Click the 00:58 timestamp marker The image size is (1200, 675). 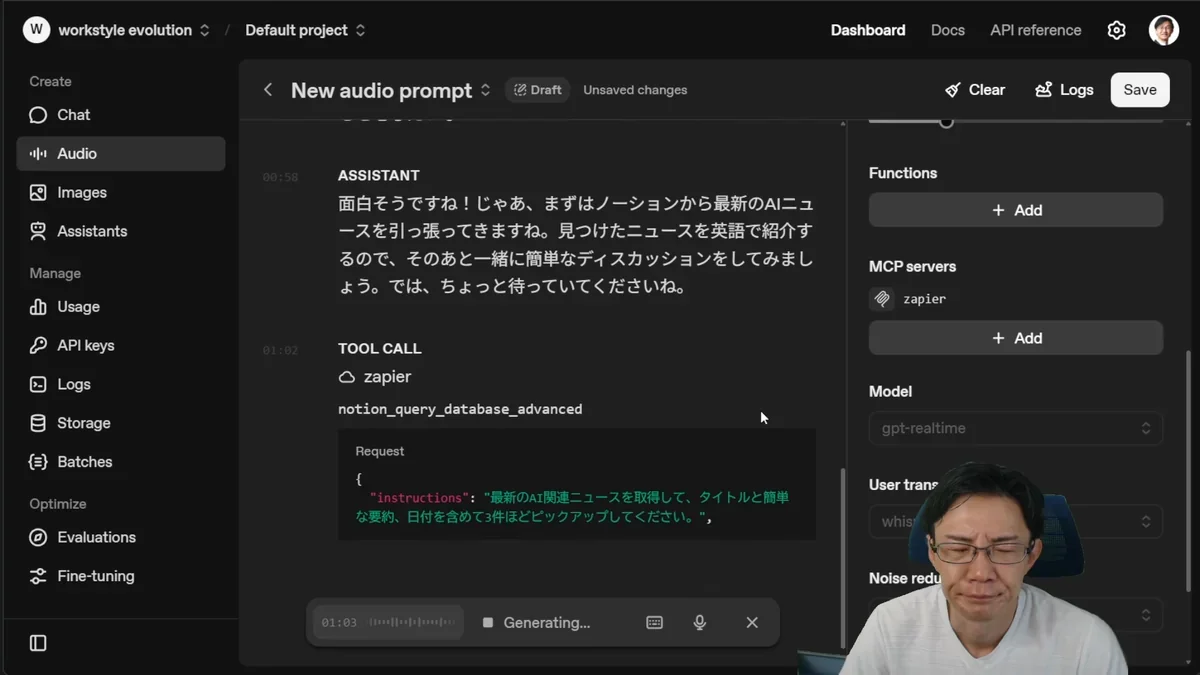point(280,177)
